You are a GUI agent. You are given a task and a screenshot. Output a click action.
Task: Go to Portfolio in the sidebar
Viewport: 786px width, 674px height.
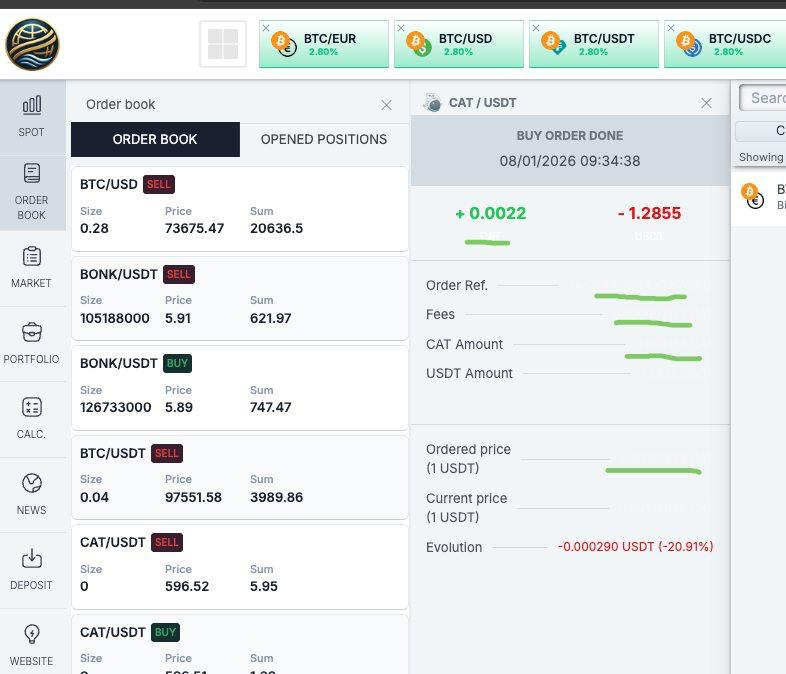[x=31, y=343]
